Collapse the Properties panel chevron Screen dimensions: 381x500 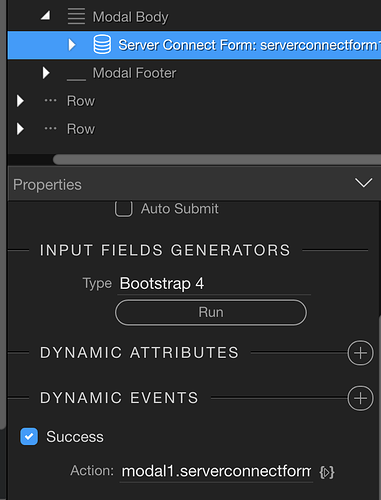pyautogui.click(x=363, y=183)
